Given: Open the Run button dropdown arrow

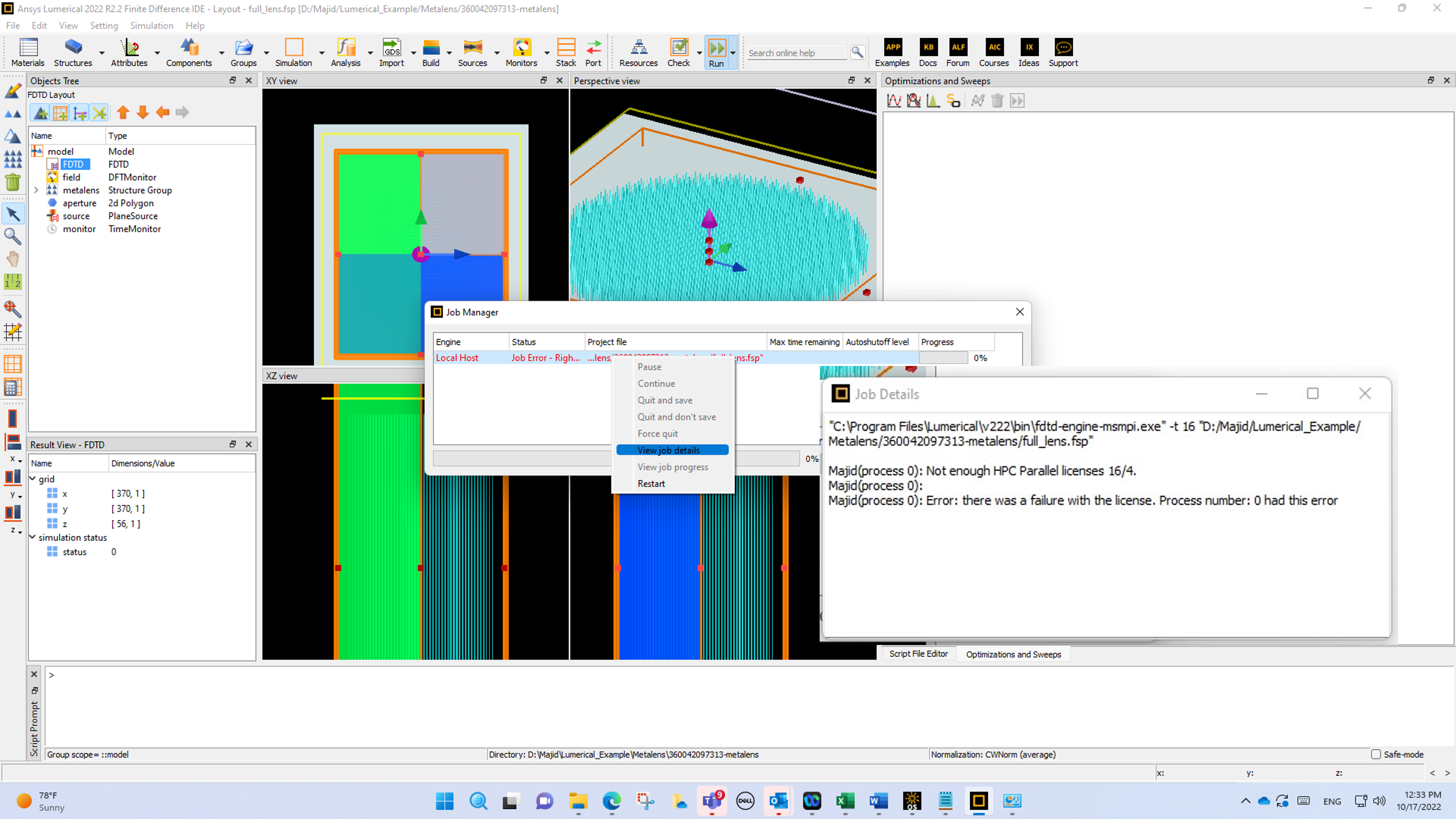Looking at the screenshot, I should [733, 53].
